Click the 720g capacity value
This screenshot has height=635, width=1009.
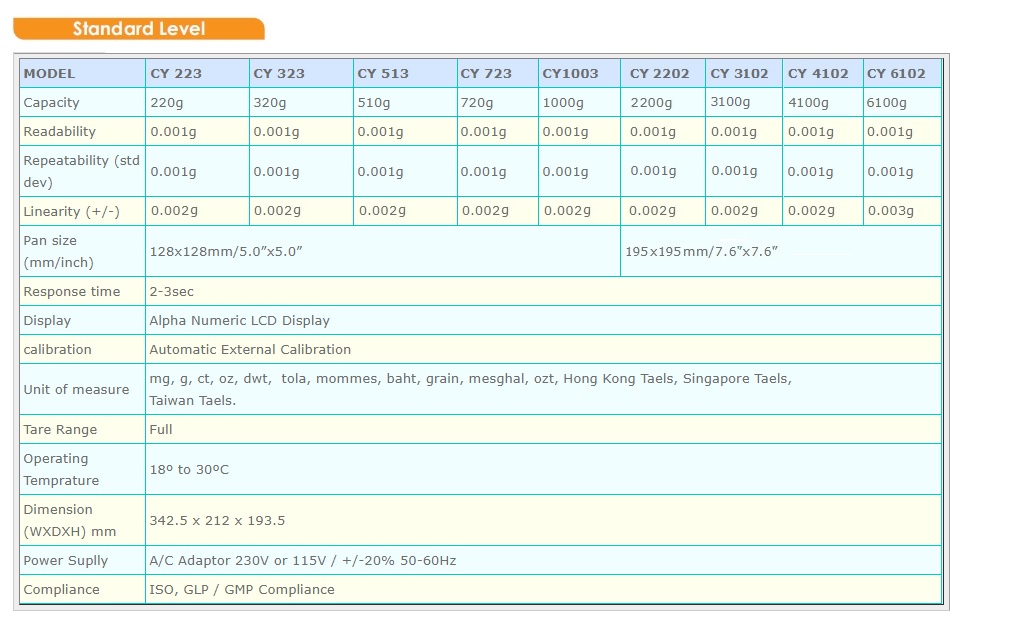pyautogui.click(x=477, y=102)
